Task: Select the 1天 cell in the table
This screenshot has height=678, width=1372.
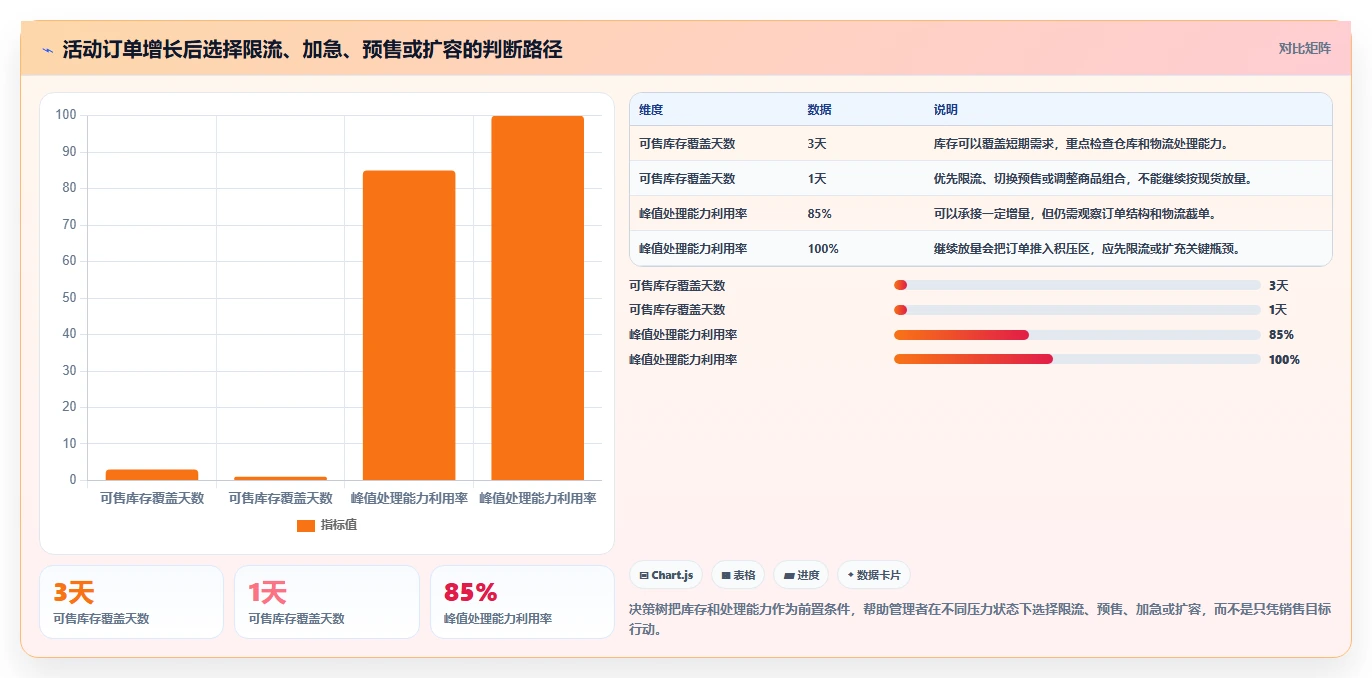Action: [x=817, y=178]
